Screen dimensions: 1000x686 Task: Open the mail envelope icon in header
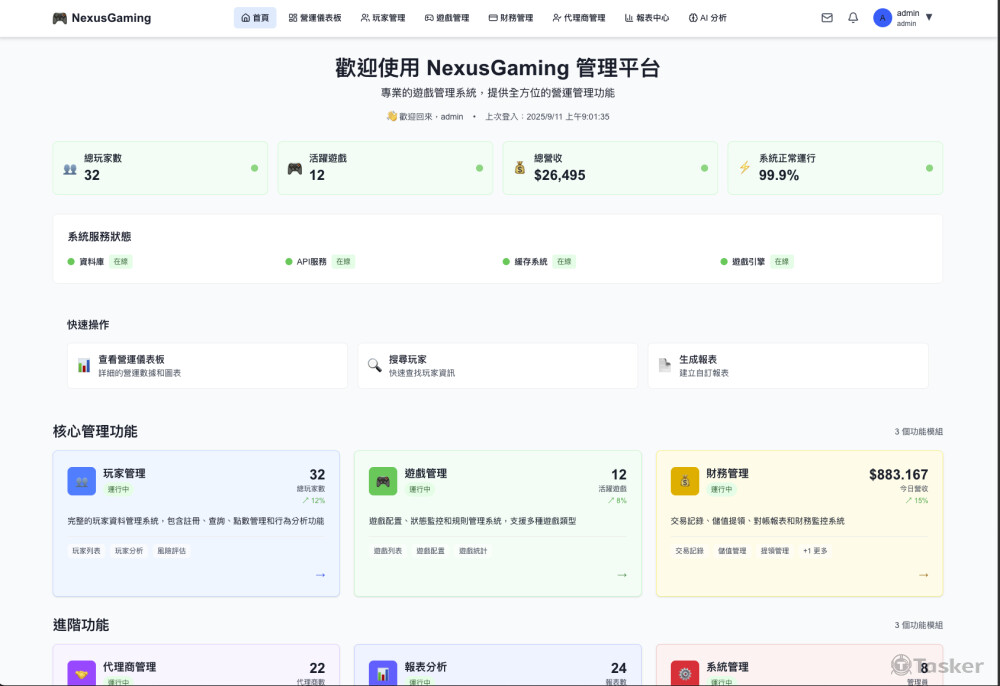827,18
